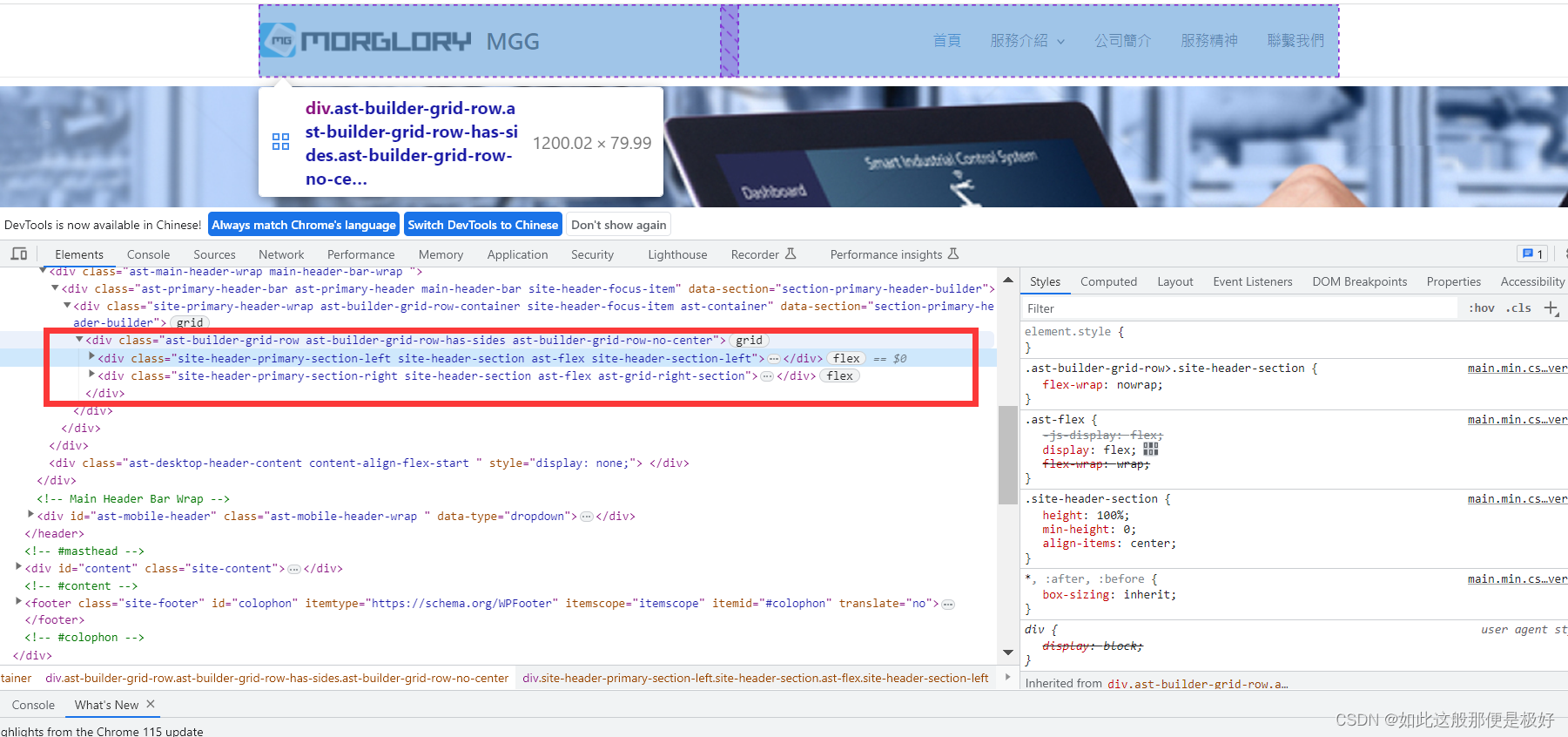
Task: Collapse the ast-builder-grid-row div node
Action: [79, 340]
